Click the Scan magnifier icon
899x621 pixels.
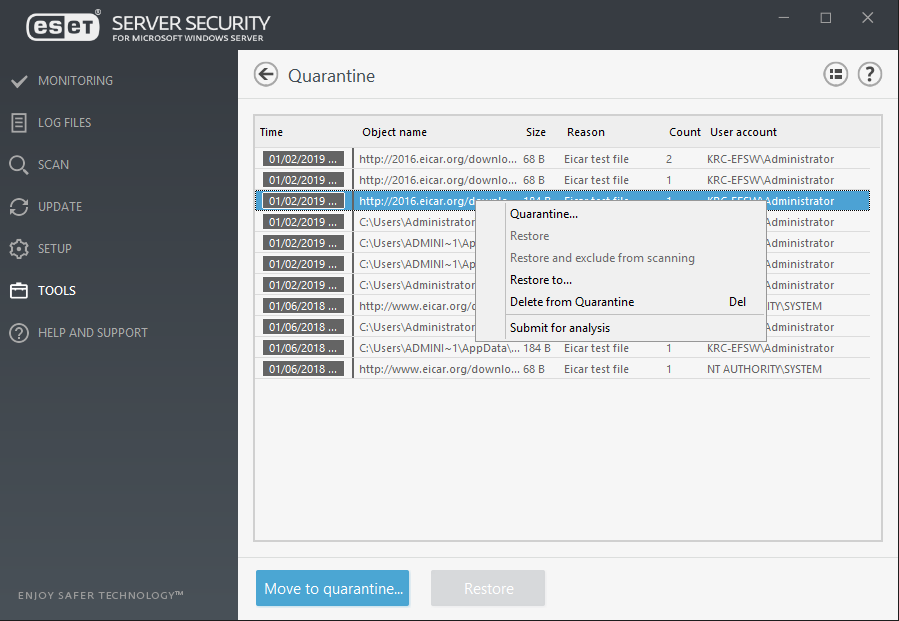pyautogui.click(x=19, y=165)
